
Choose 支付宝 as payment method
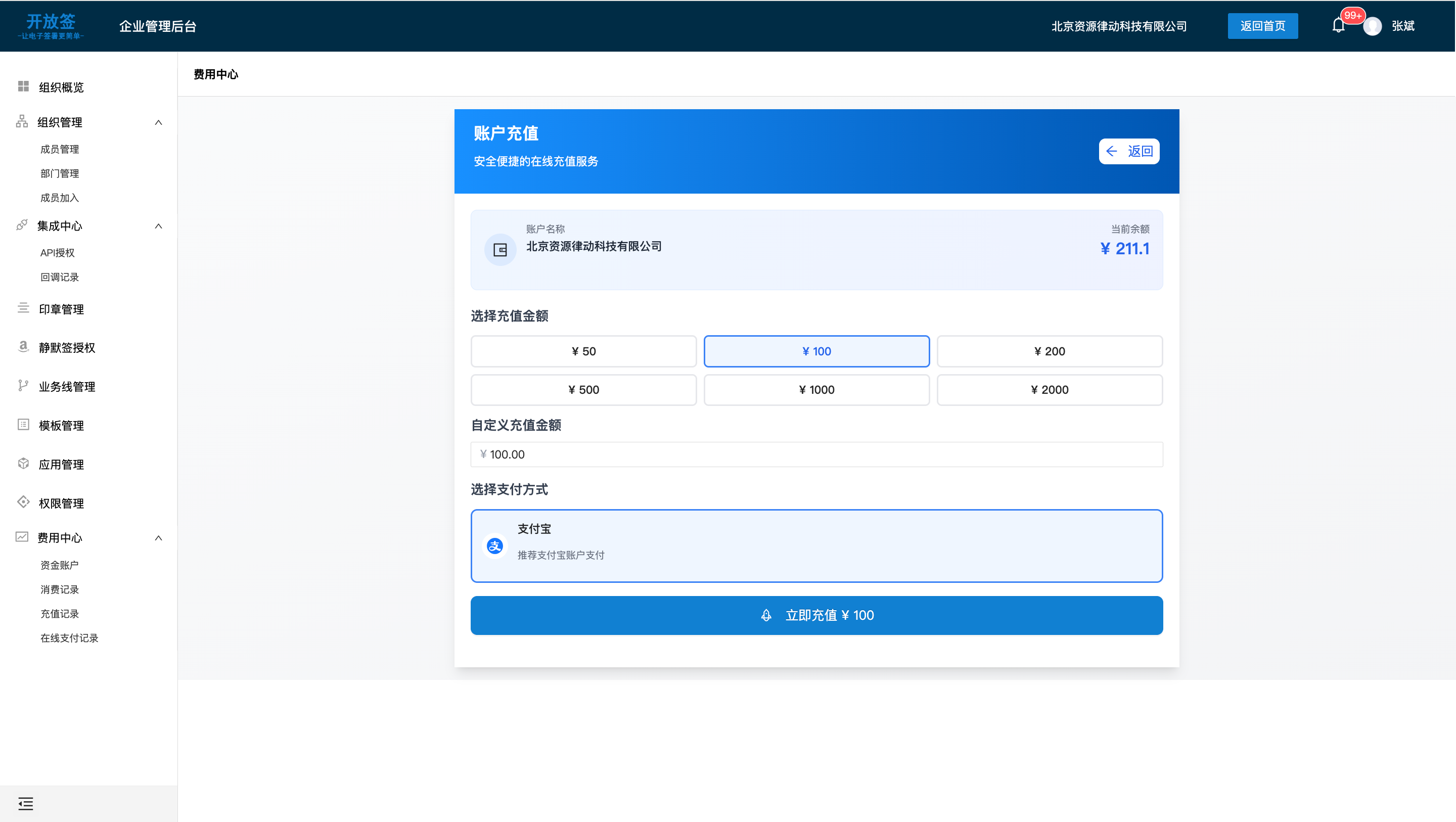[x=816, y=545]
